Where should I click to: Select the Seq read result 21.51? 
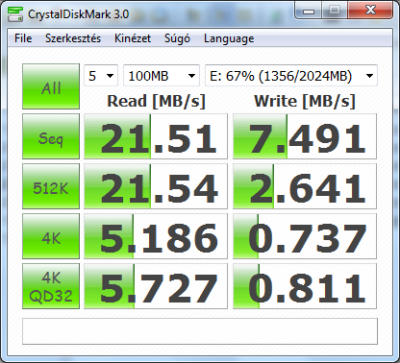point(156,136)
